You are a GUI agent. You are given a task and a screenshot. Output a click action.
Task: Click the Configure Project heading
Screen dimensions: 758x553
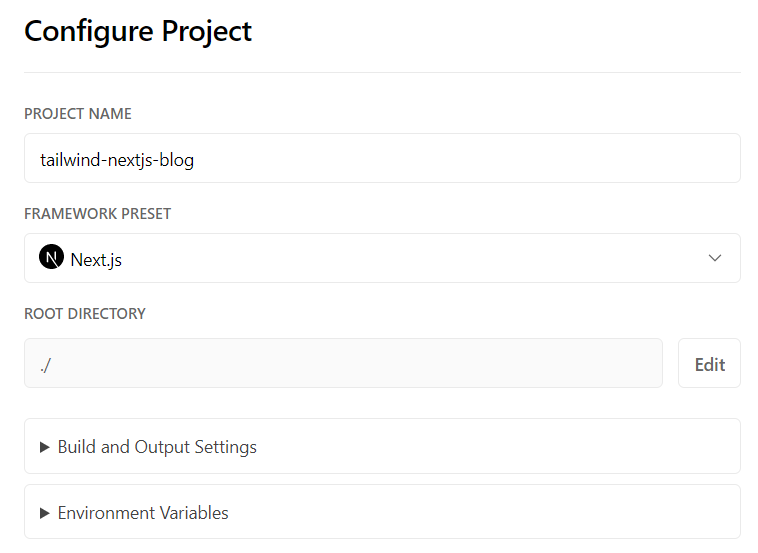[138, 31]
